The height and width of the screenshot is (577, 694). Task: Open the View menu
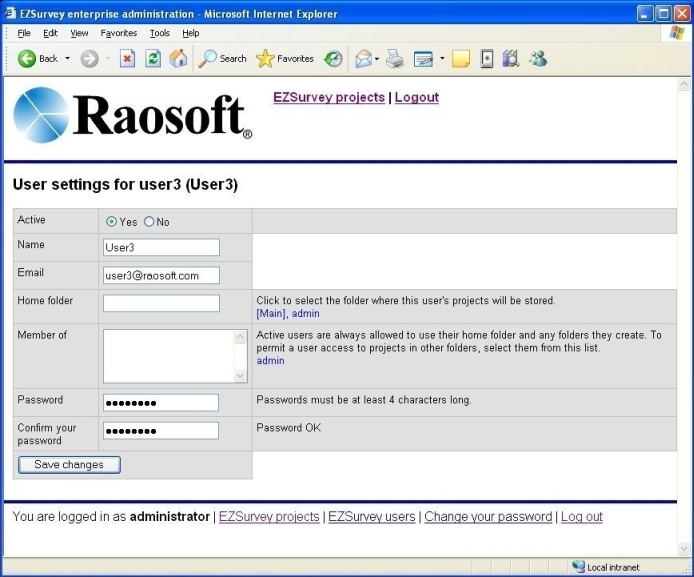point(79,33)
